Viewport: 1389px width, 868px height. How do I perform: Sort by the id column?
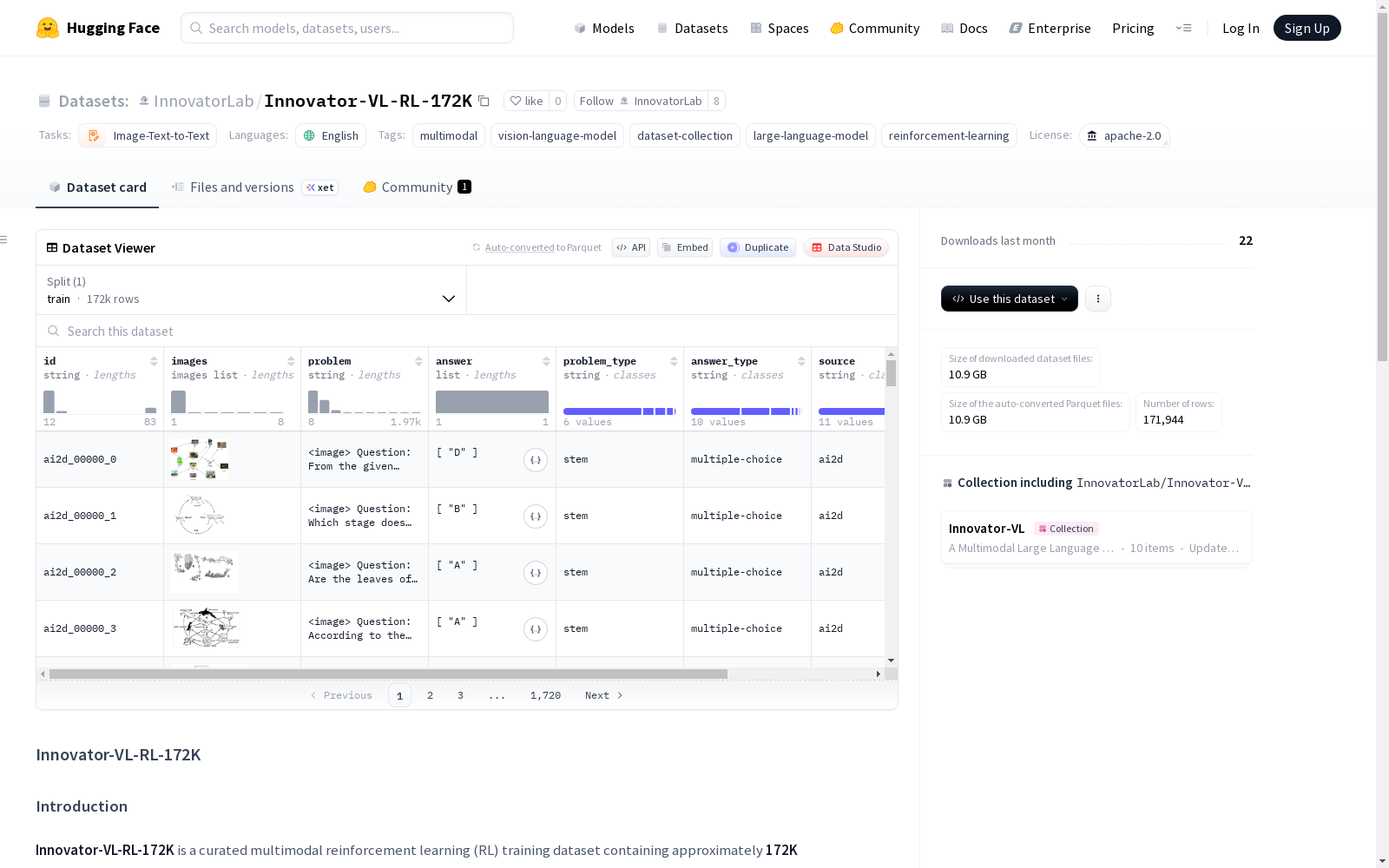click(x=154, y=361)
